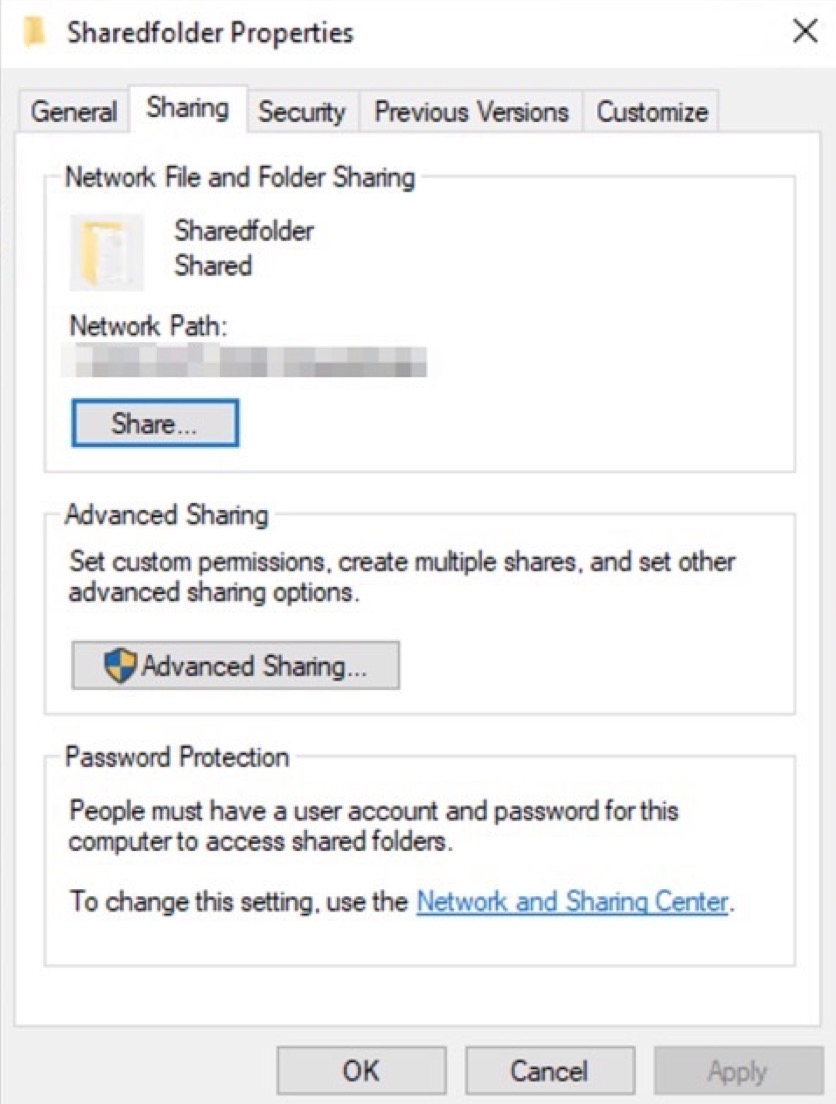Close the Sharedfolder Properties dialog

[805, 32]
